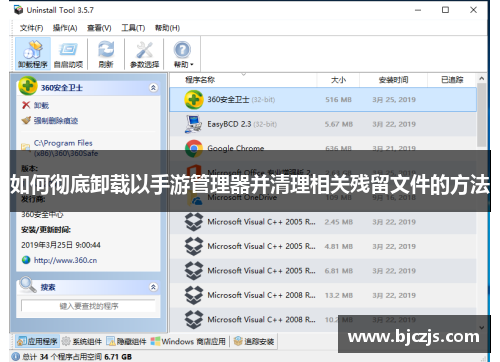The image size is (500, 362).
Task: Click the 5.67 MB size cell
Action: click(x=339, y=124)
